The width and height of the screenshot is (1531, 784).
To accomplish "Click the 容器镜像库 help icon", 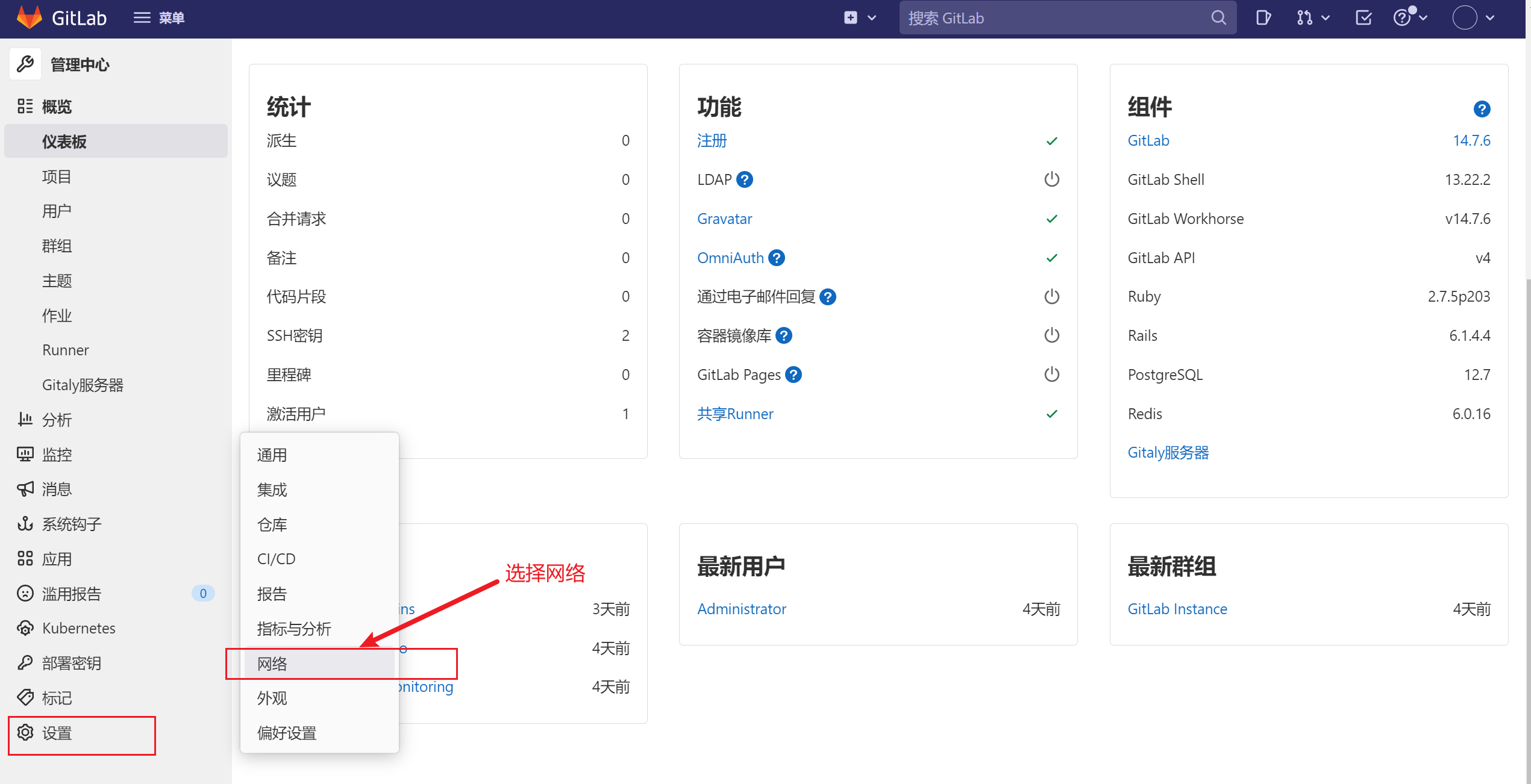I will [x=783, y=335].
